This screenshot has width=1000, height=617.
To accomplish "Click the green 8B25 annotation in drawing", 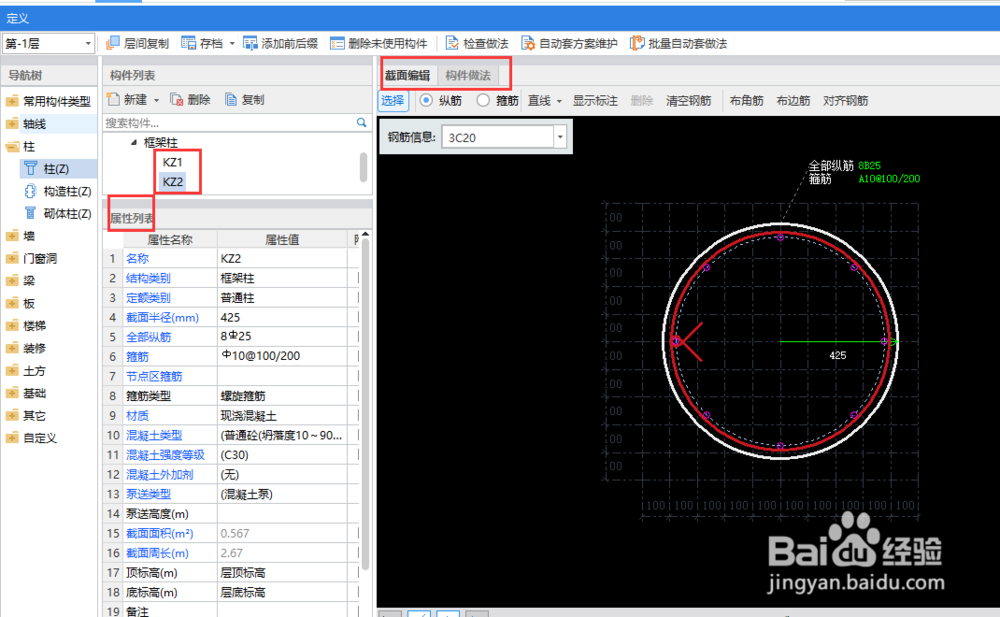I will 869,165.
